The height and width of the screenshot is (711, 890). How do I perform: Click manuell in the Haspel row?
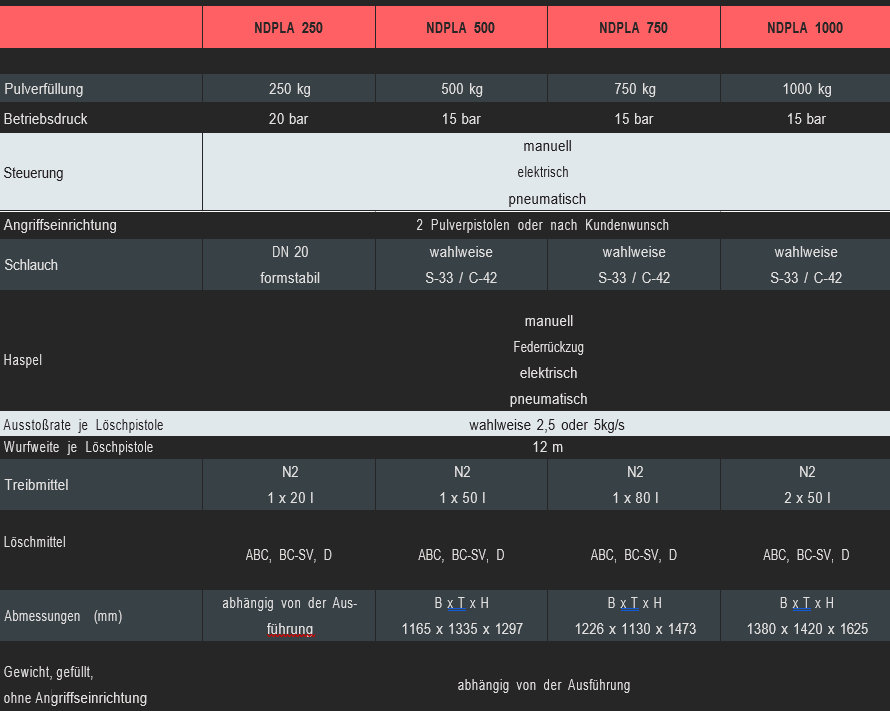point(549,321)
